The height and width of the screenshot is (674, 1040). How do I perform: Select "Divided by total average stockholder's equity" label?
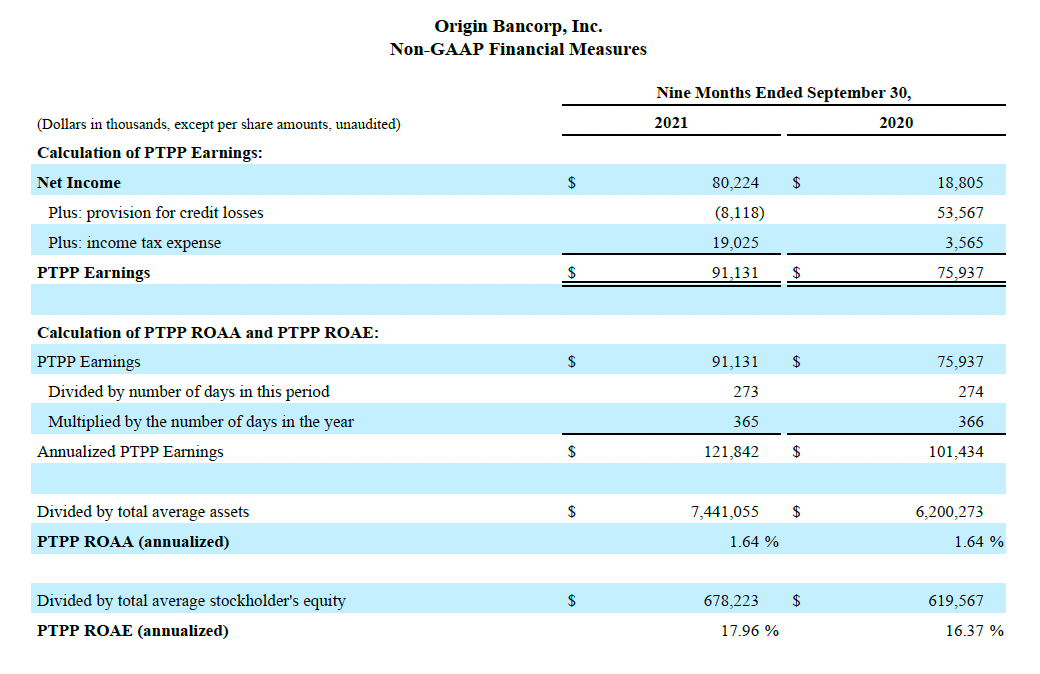(192, 601)
